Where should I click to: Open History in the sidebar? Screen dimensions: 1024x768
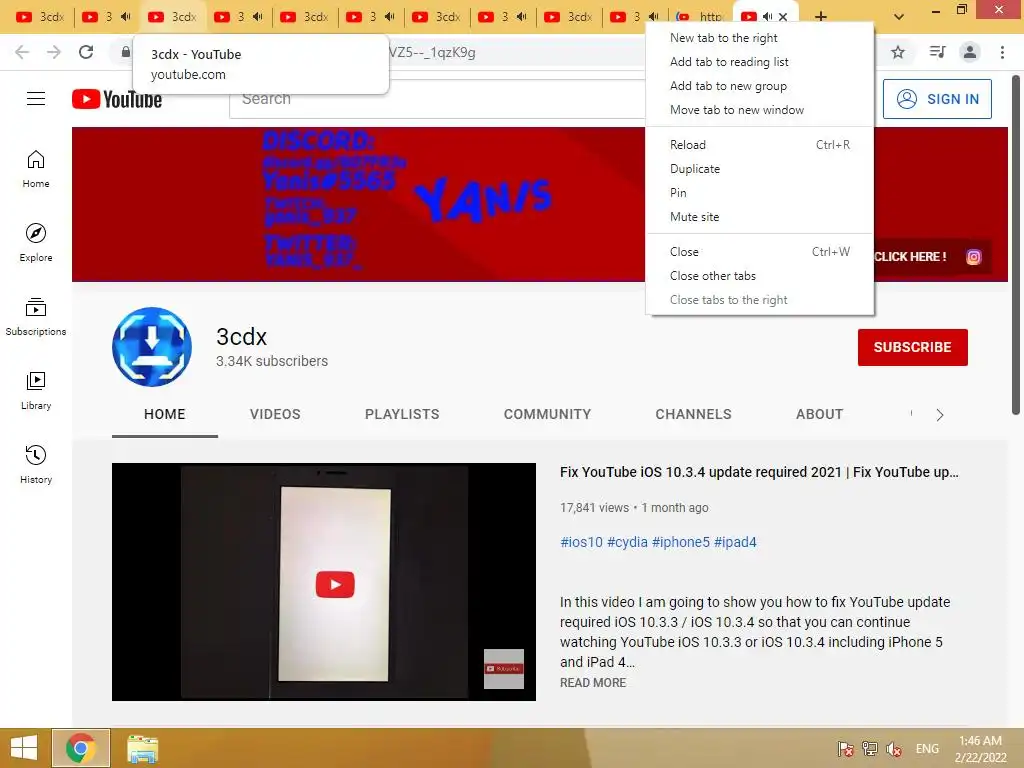coord(36,464)
